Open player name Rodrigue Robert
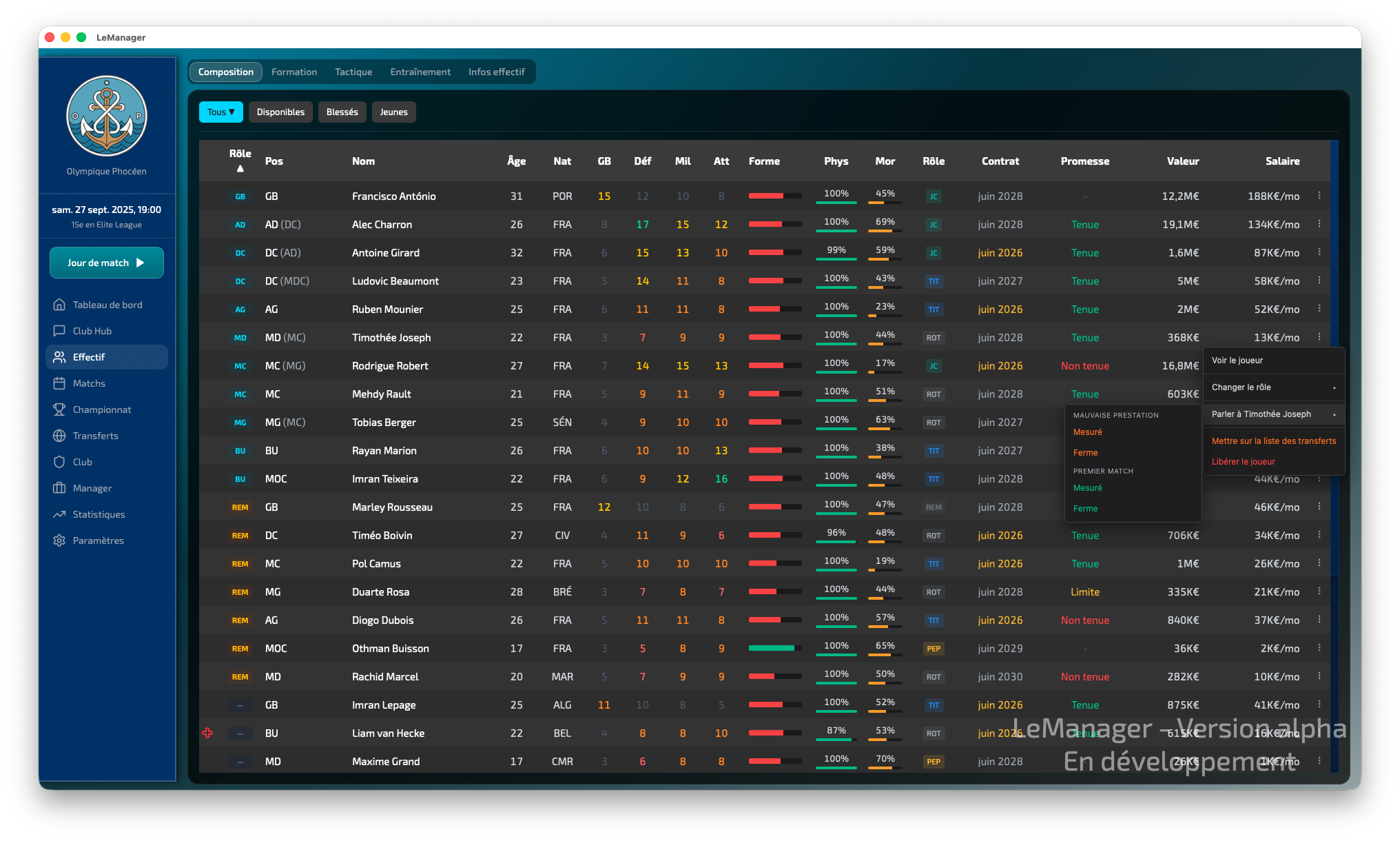The height and width of the screenshot is (841, 1400). click(390, 366)
